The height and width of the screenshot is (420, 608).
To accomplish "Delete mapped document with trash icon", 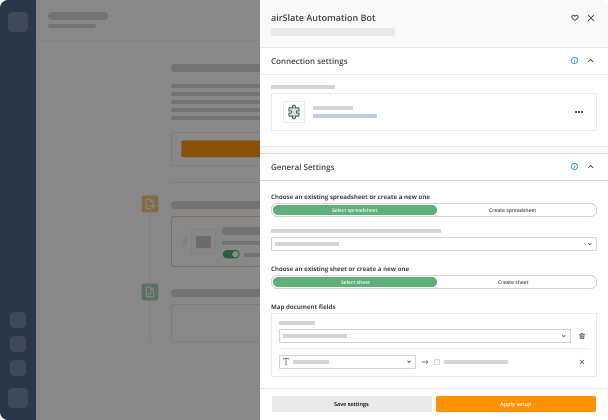I will click(582, 336).
